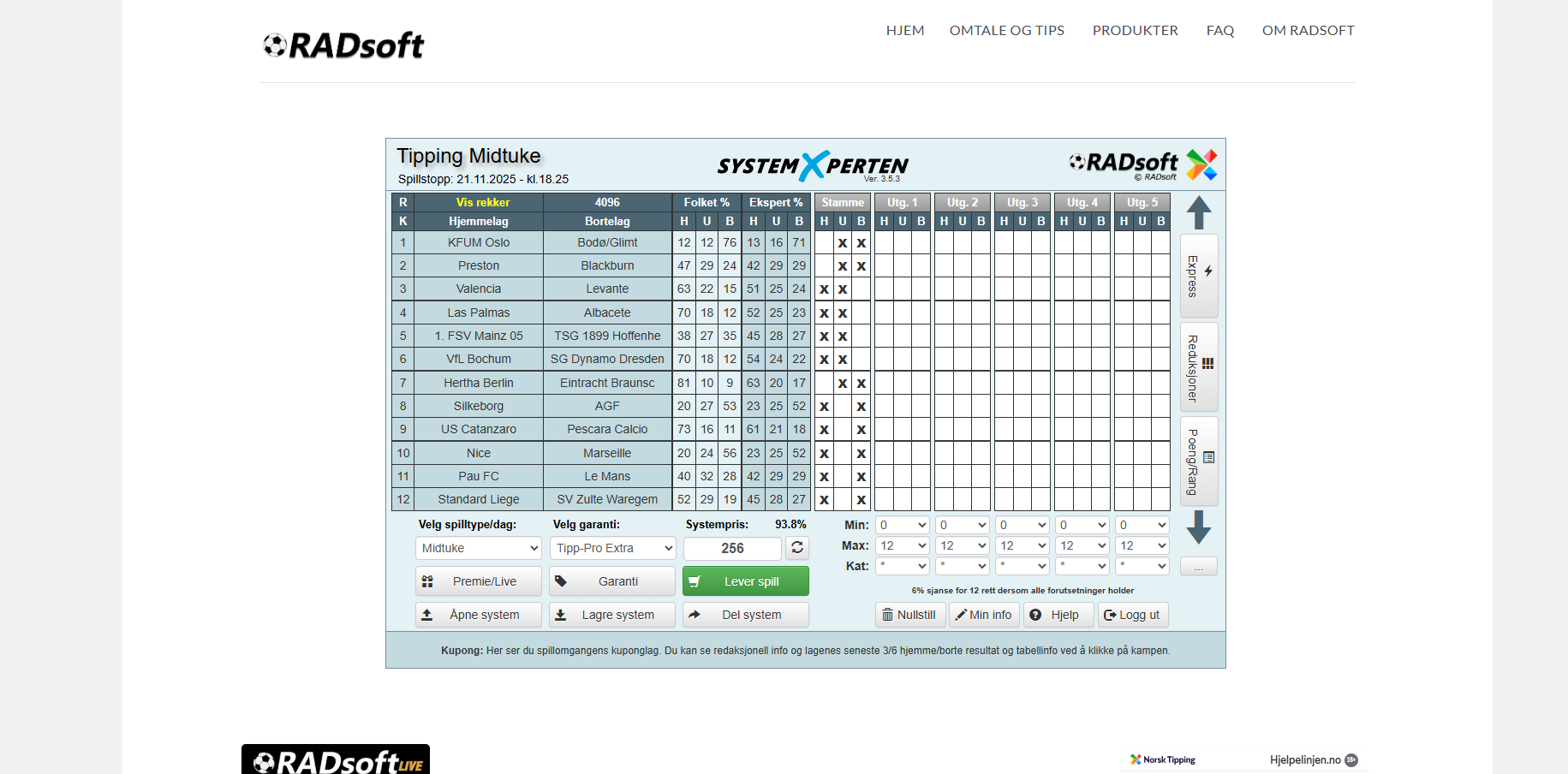Click the Systempris field showing 256
The width and height of the screenshot is (1568, 774).
pos(732,548)
